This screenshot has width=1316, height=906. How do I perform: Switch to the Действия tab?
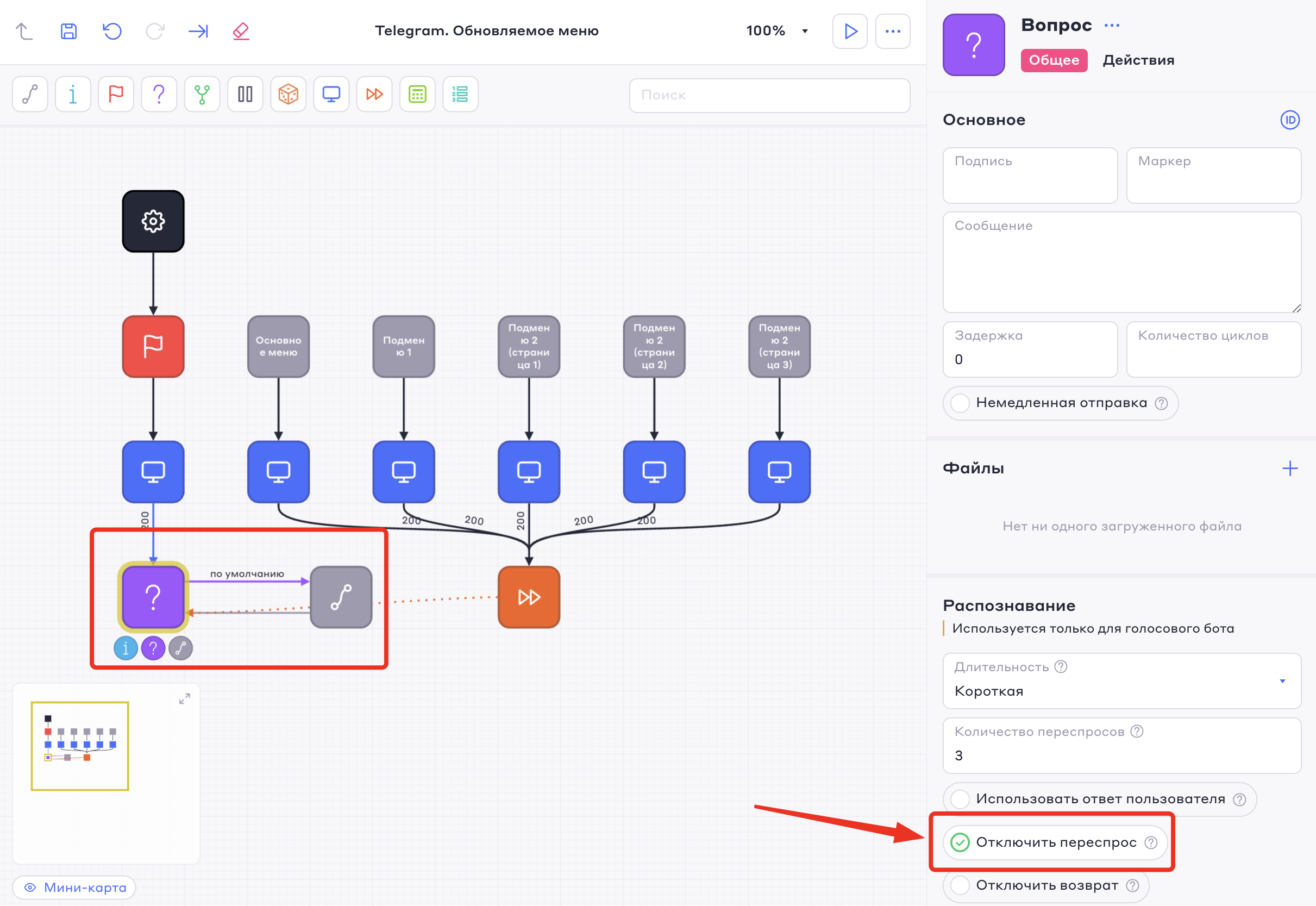coord(1138,60)
